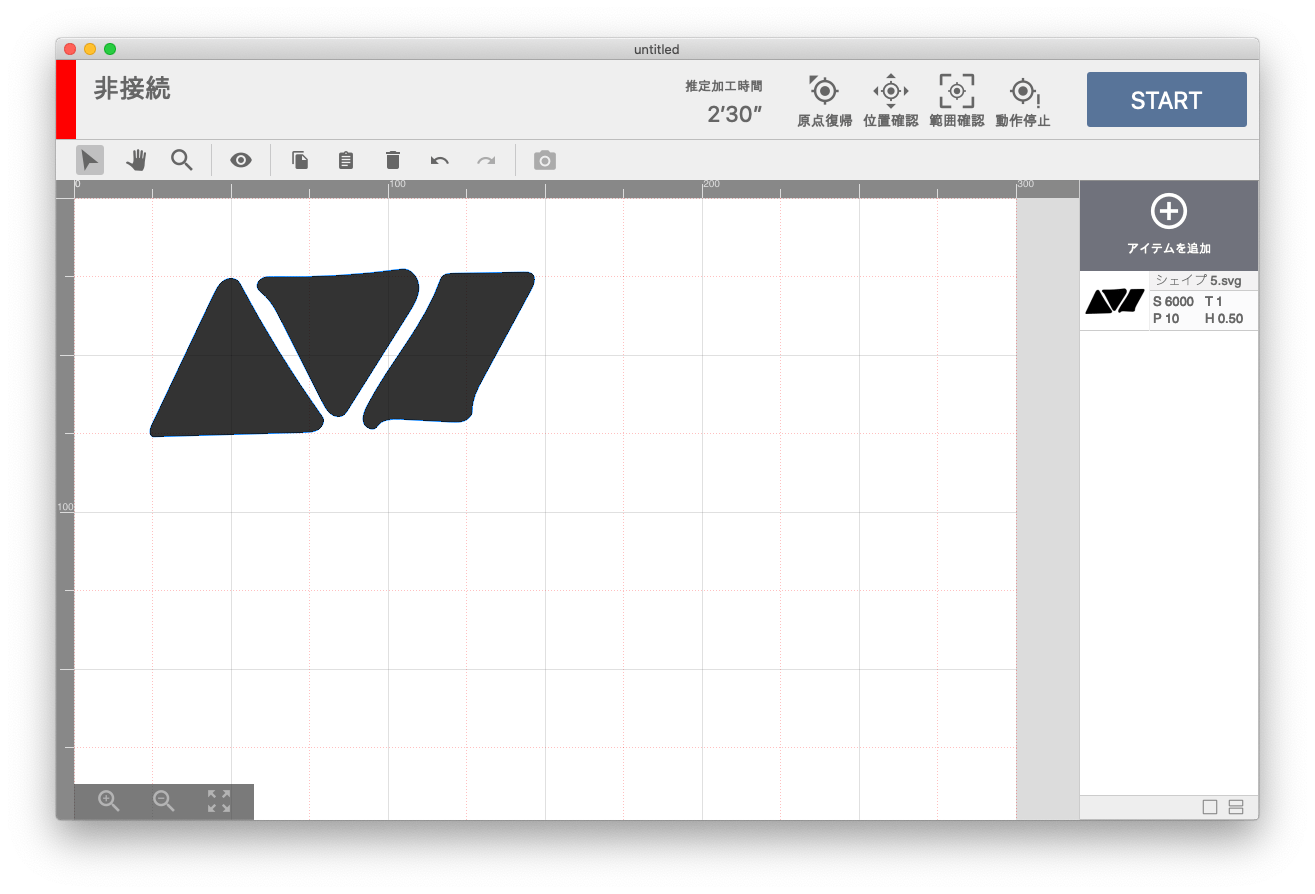Click the 非接続 connection status label

tap(132, 88)
